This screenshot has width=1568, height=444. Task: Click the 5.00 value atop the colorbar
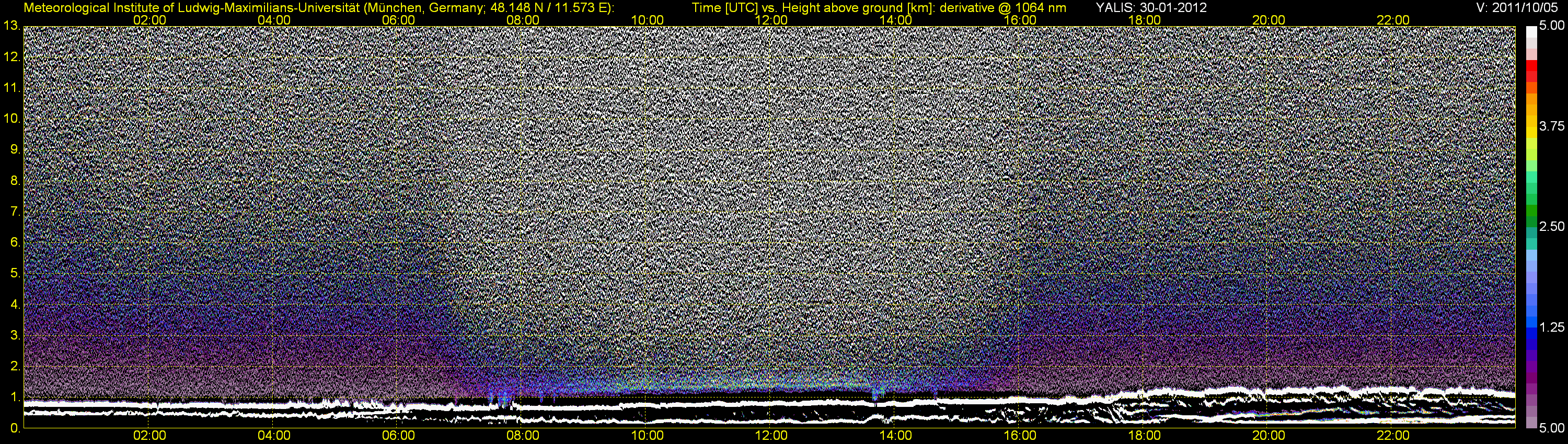[1552, 26]
